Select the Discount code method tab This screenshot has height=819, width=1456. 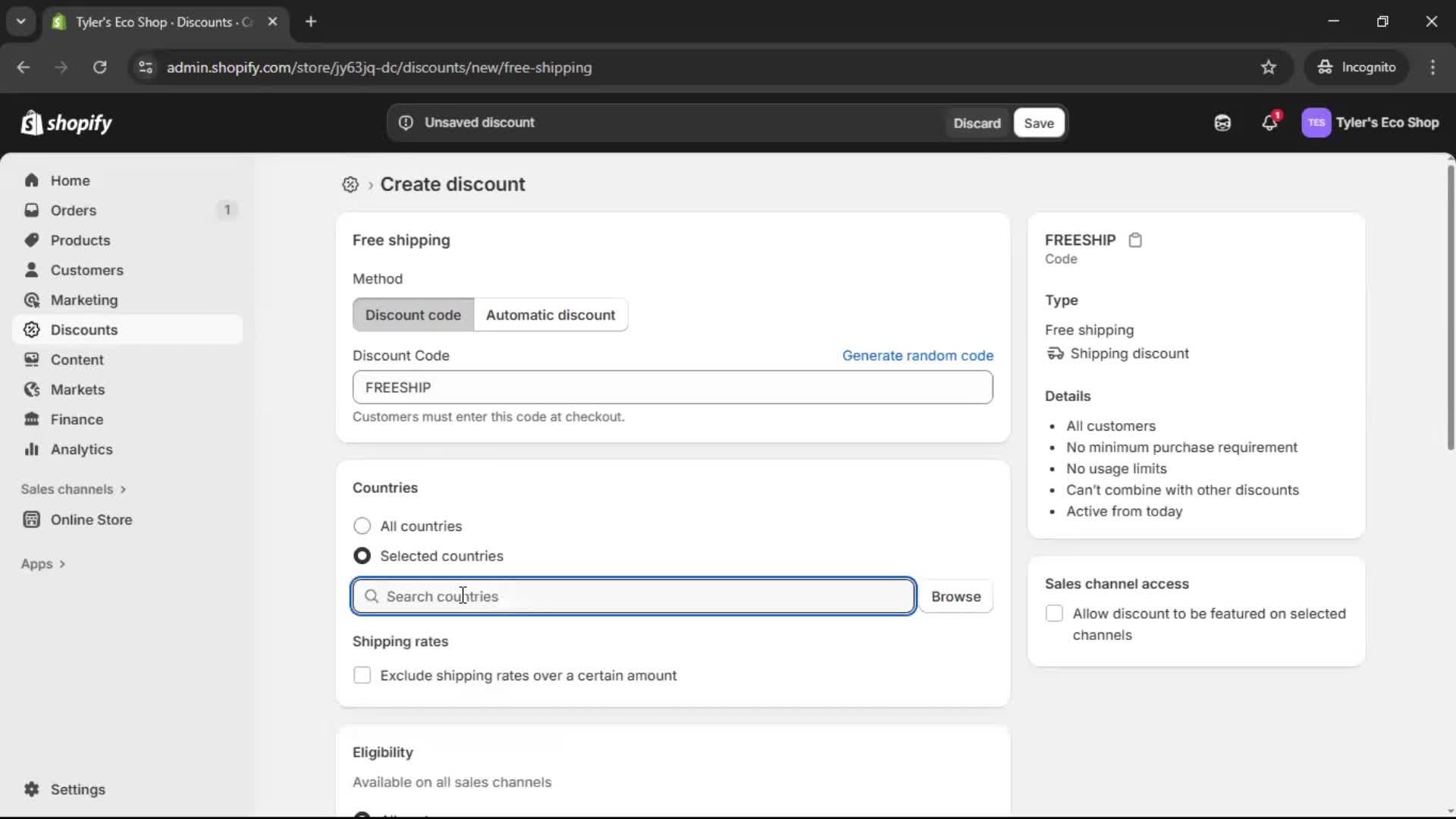(413, 314)
